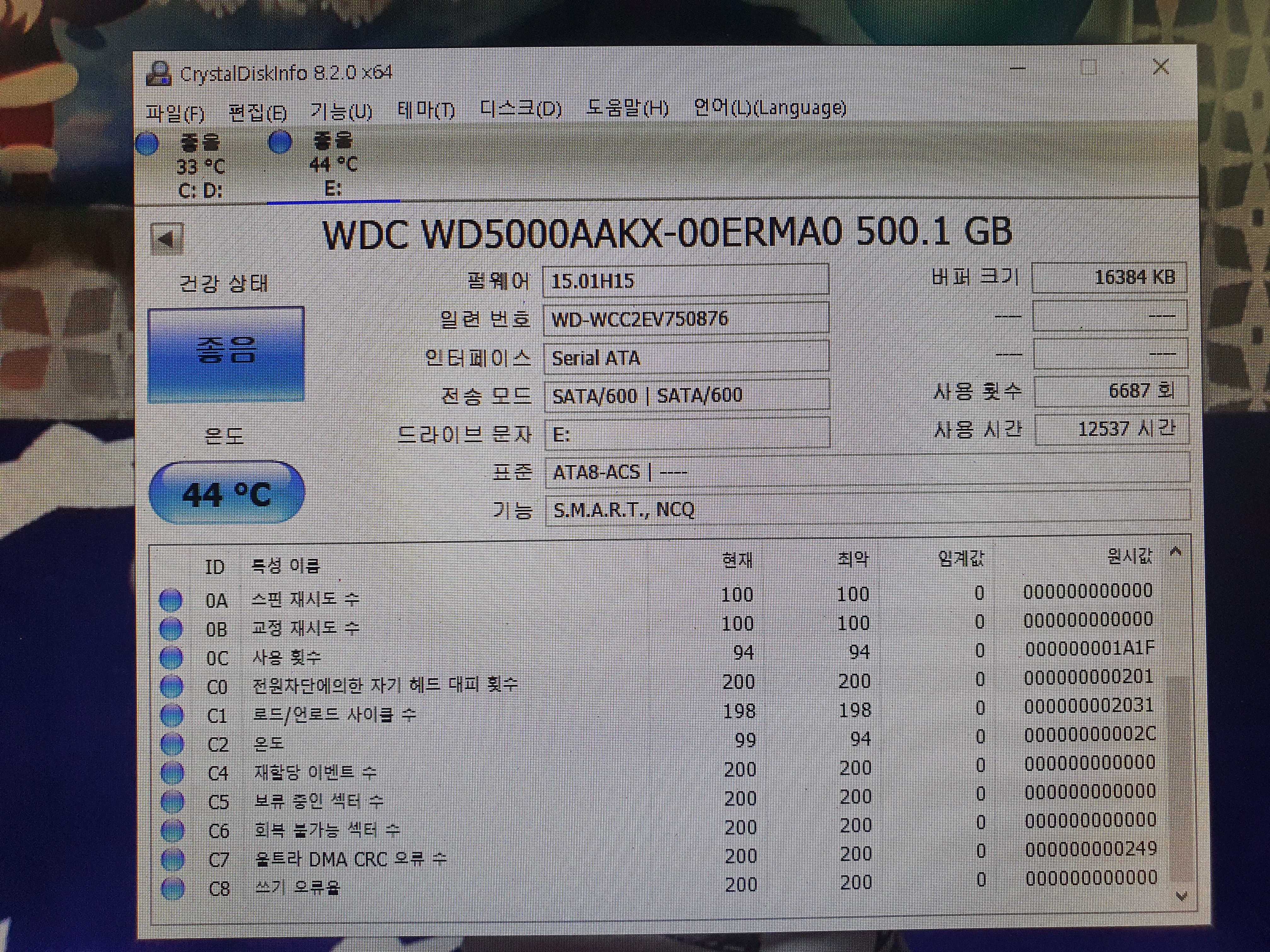Viewport: 1270px width, 952px height.
Task: Click raw value 000000000249
Action: pos(1091,849)
